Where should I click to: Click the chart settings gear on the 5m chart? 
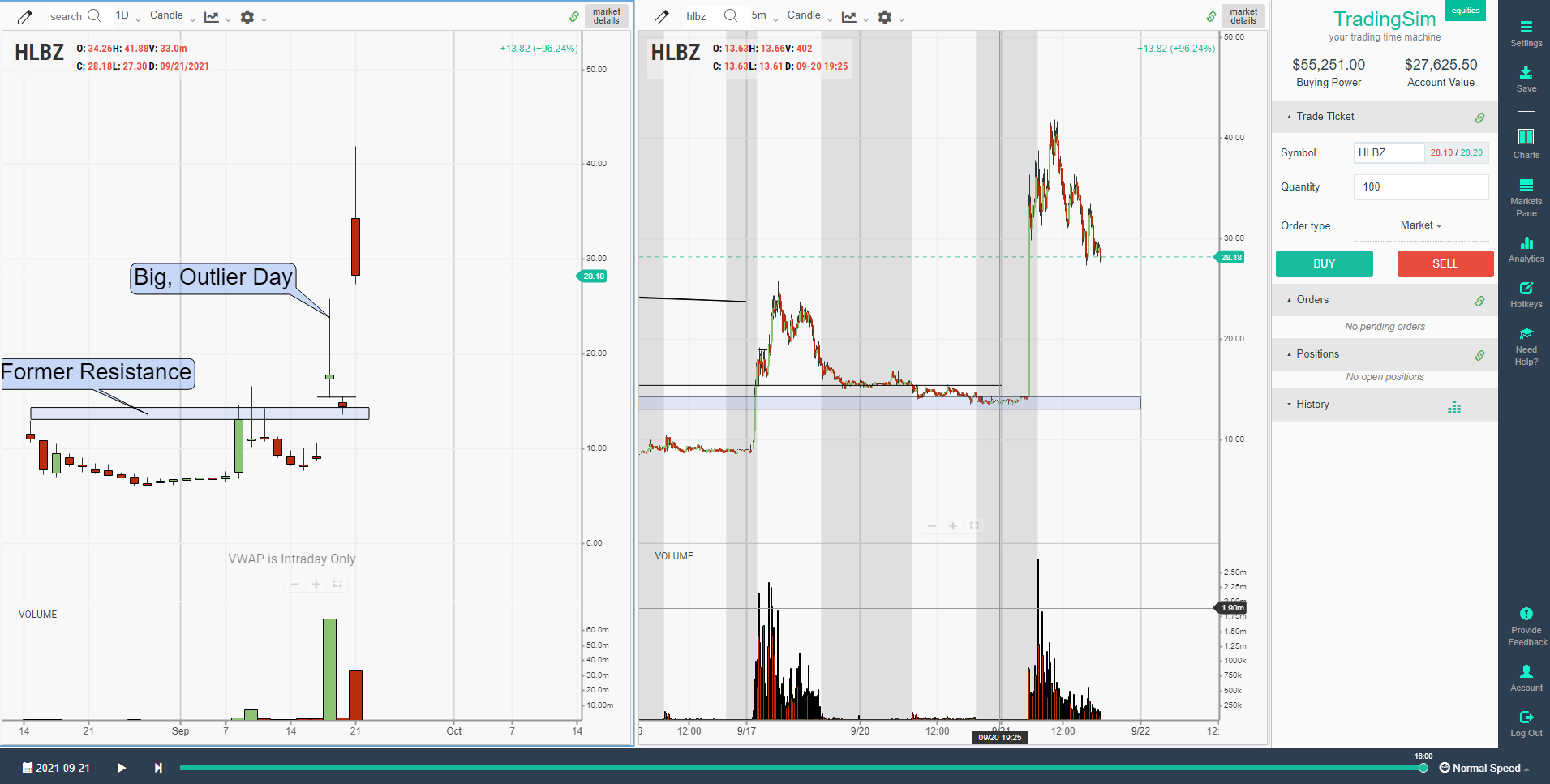coord(886,16)
